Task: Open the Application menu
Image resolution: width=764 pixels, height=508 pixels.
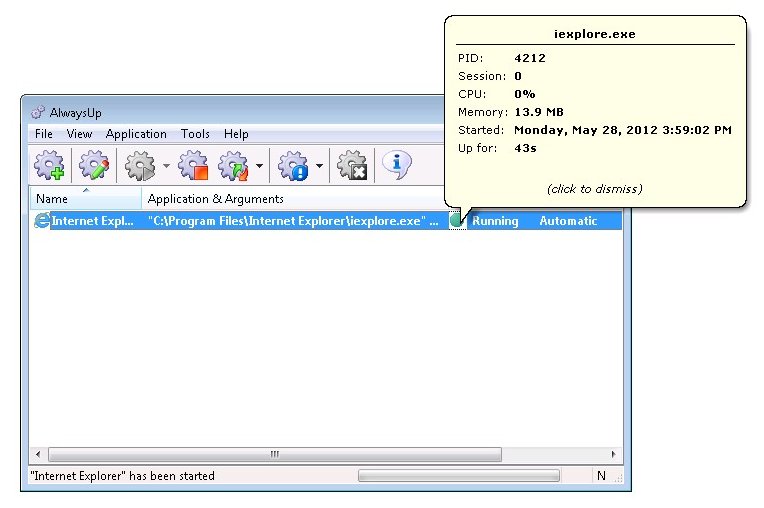Action: [x=136, y=134]
